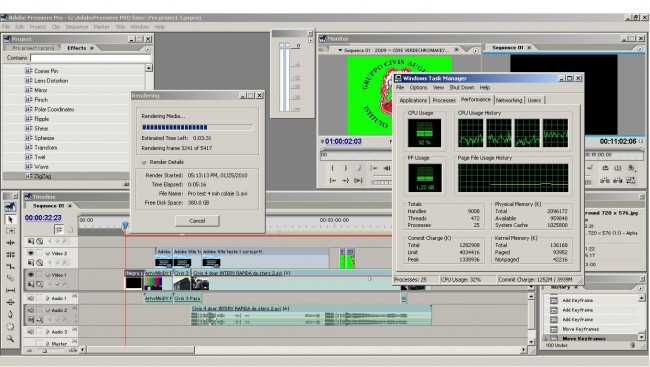Click the timeline playhead marker
Image resolution: width=650 pixels, height=367 pixels.
point(125,225)
